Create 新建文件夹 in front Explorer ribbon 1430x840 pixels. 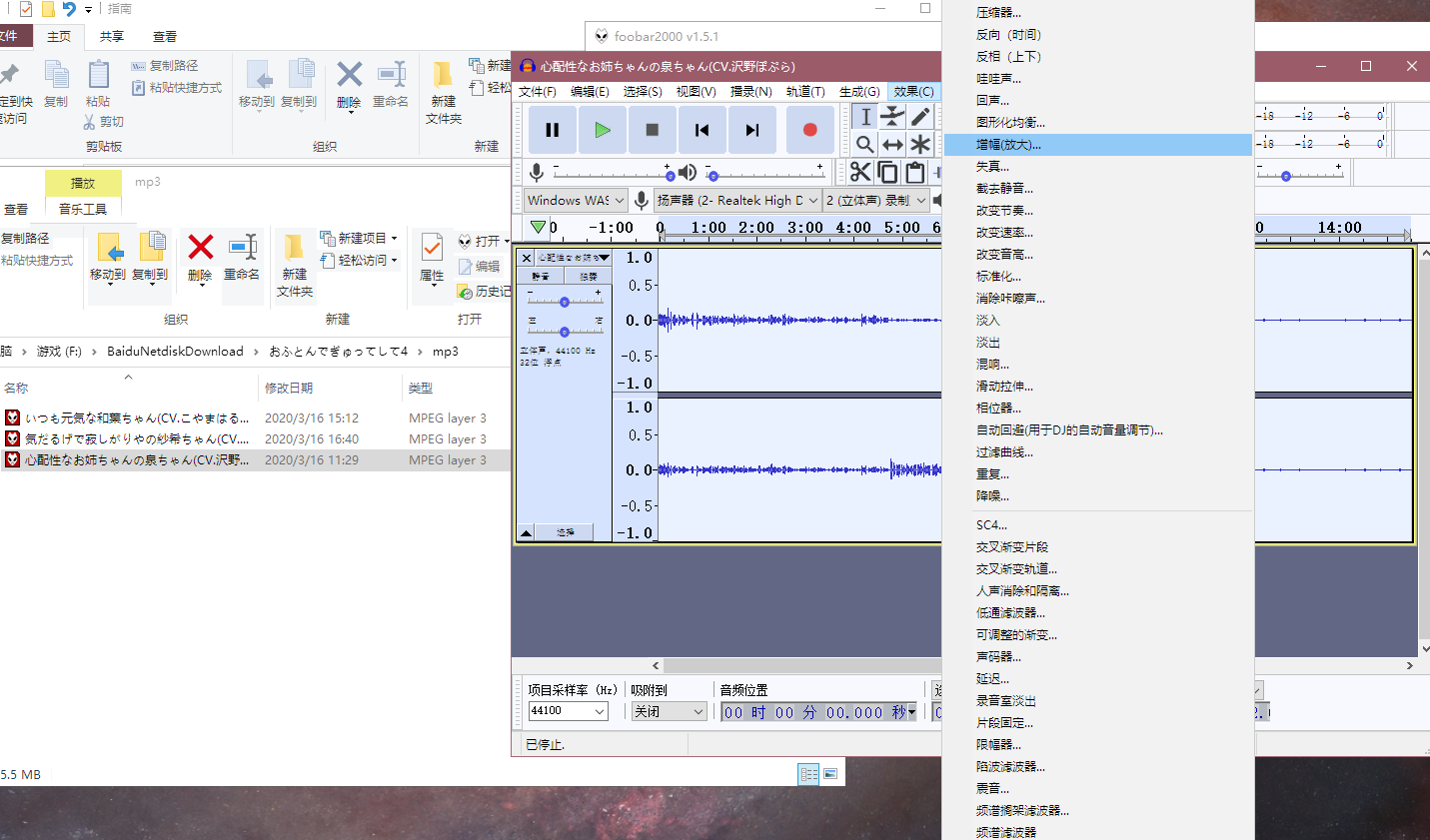tap(295, 266)
